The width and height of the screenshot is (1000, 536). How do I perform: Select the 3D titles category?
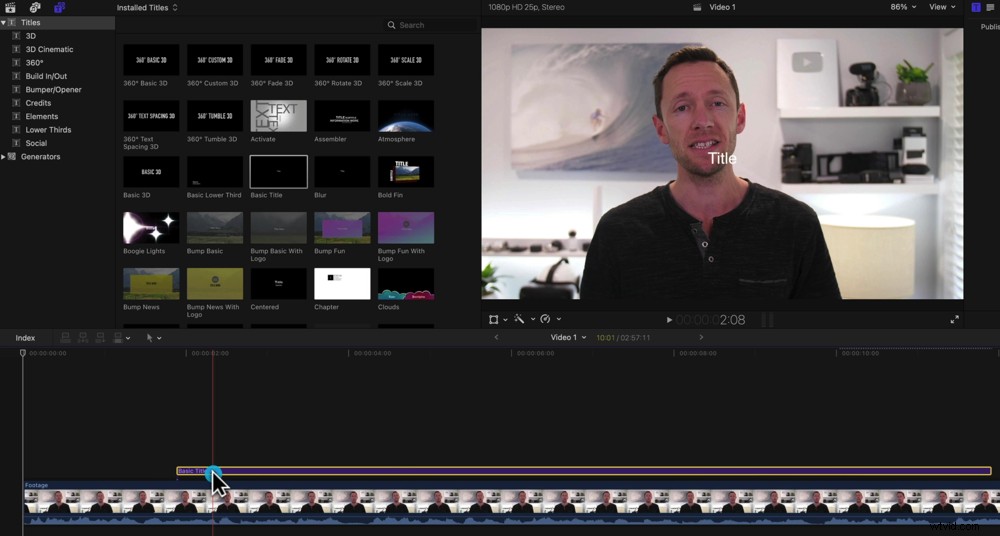31,36
